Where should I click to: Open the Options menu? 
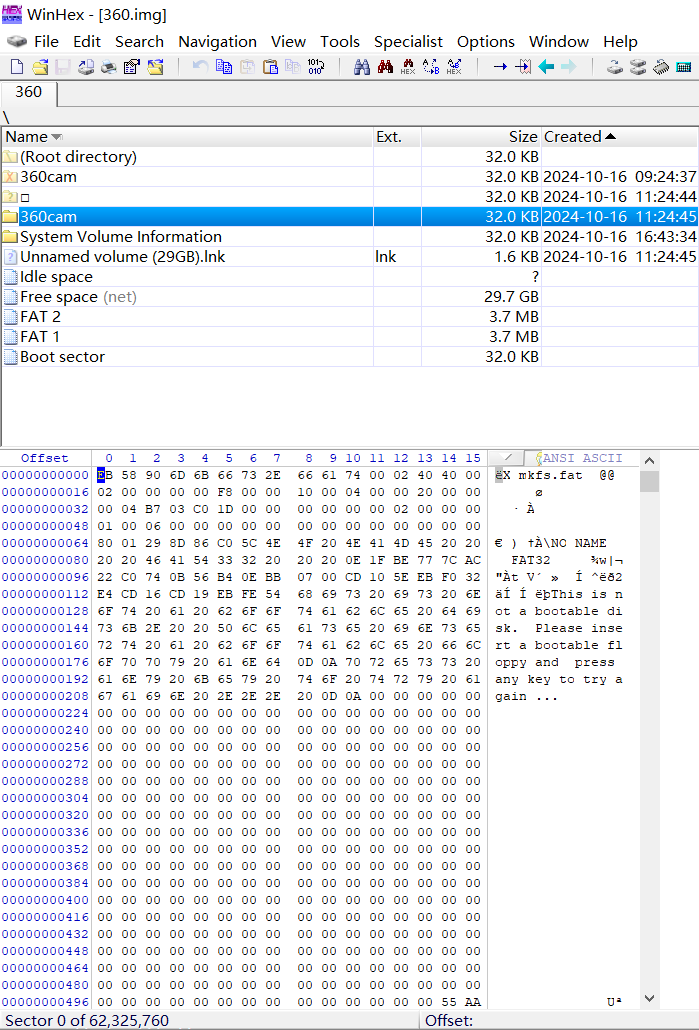click(x=486, y=42)
